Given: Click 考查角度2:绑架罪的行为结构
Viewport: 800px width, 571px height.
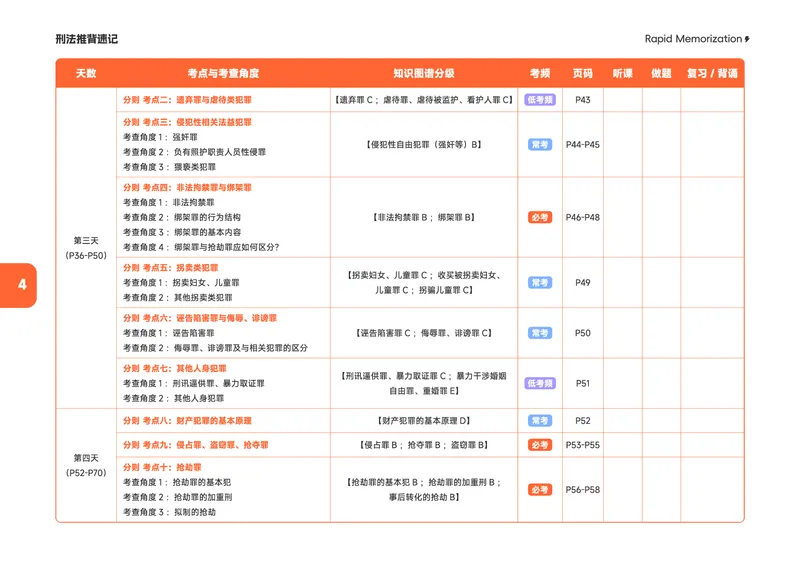Looking at the screenshot, I should tap(182, 217).
